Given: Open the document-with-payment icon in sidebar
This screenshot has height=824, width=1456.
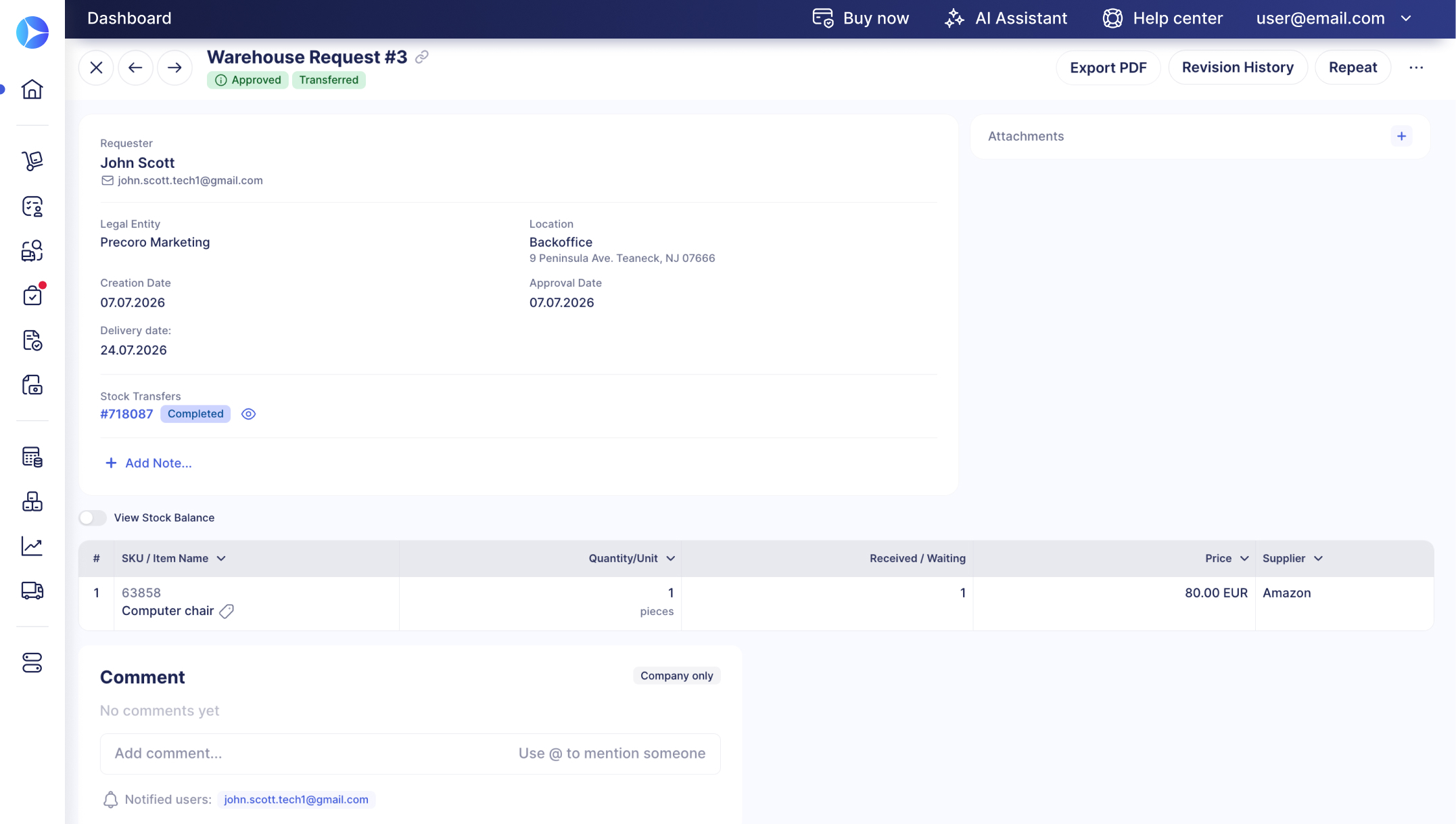Looking at the screenshot, I should pos(32,385).
